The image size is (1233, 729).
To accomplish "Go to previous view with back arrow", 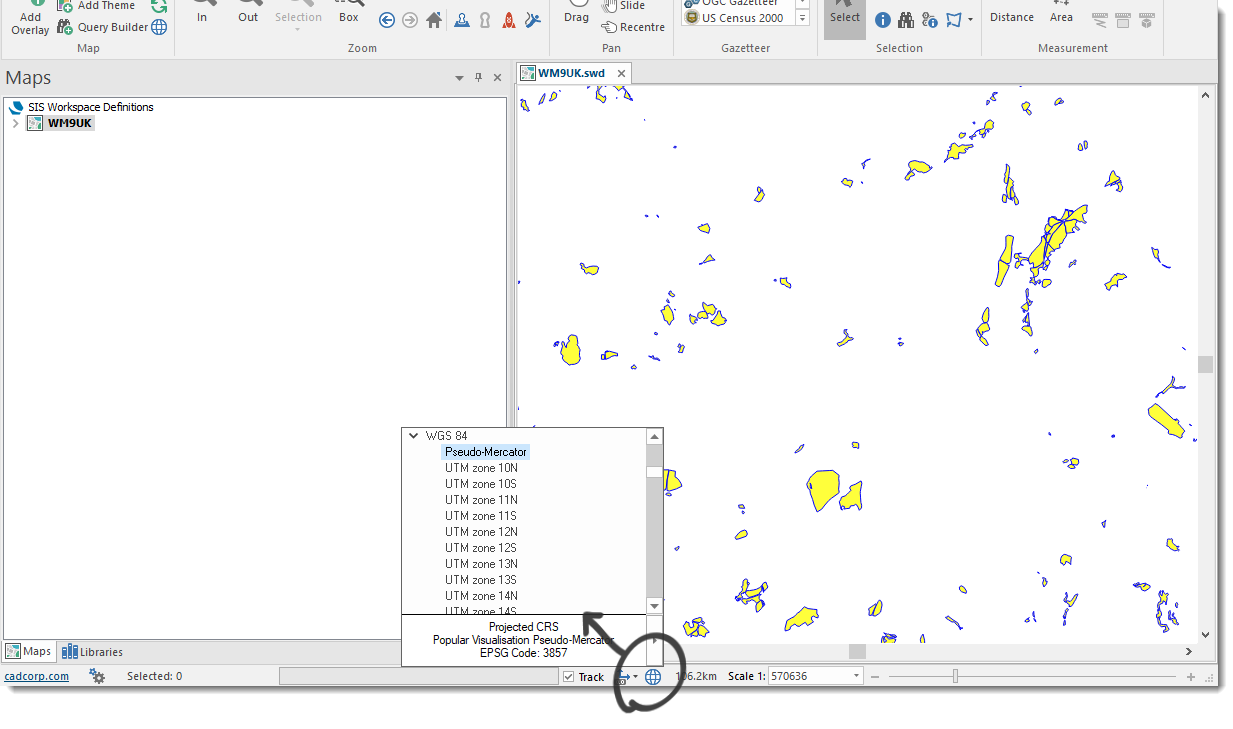I will click(387, 20).
